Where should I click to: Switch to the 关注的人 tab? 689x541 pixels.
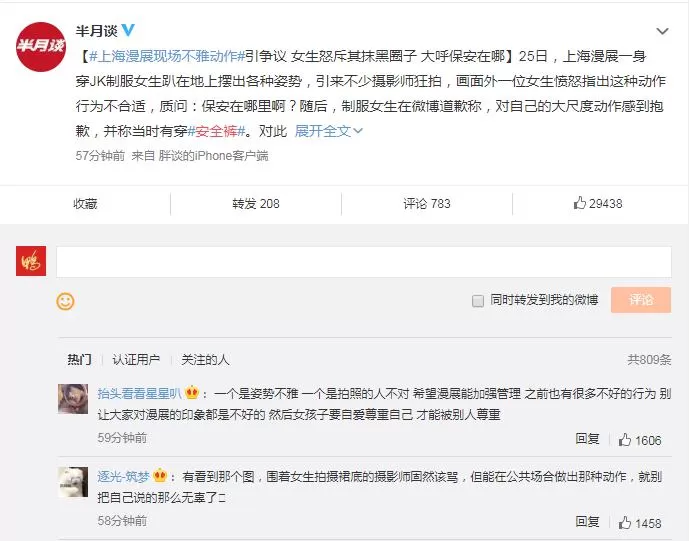pyautogui.click(x=205, y=360)
